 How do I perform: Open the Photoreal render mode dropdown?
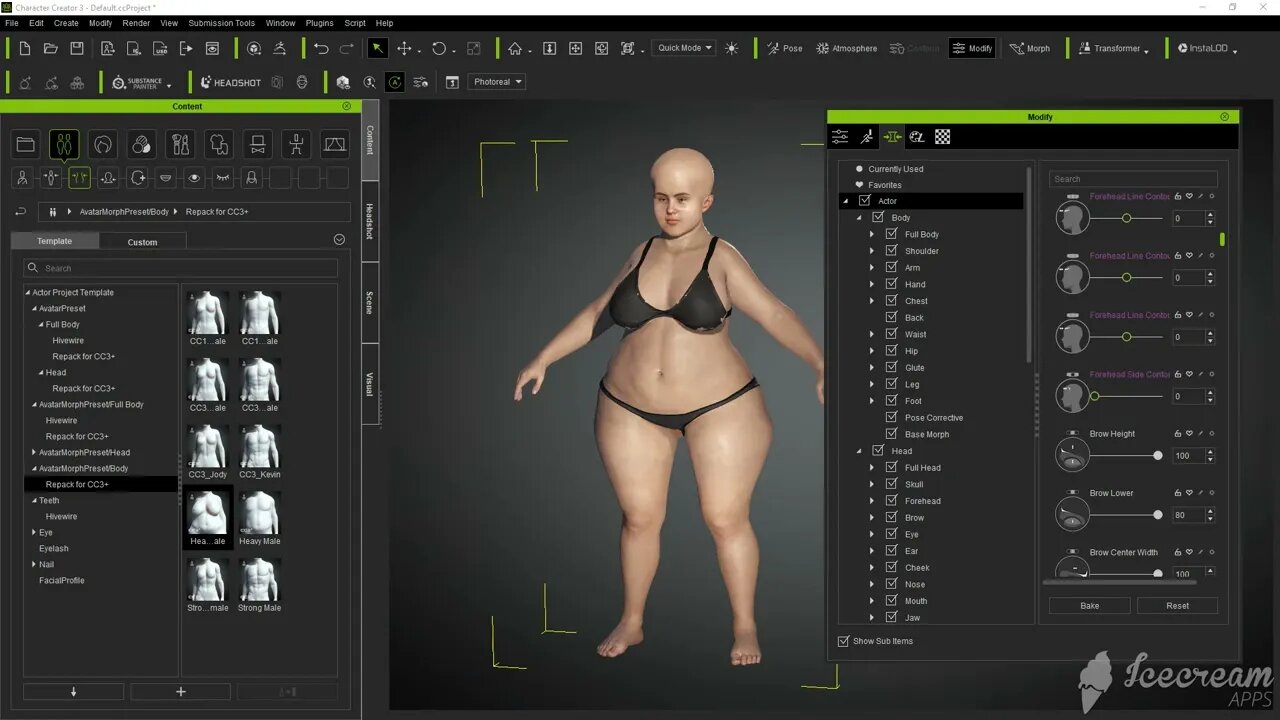(498, 82)
